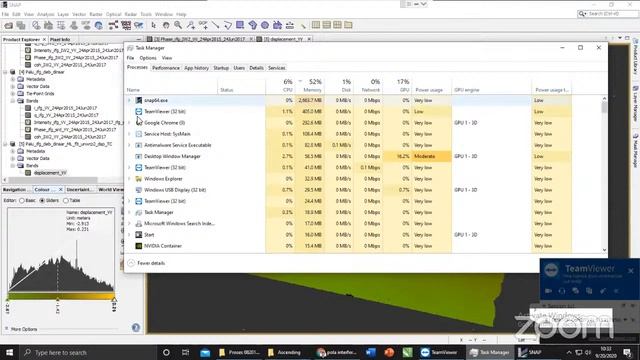Open Options menu in Task Manager

[148, 58]
